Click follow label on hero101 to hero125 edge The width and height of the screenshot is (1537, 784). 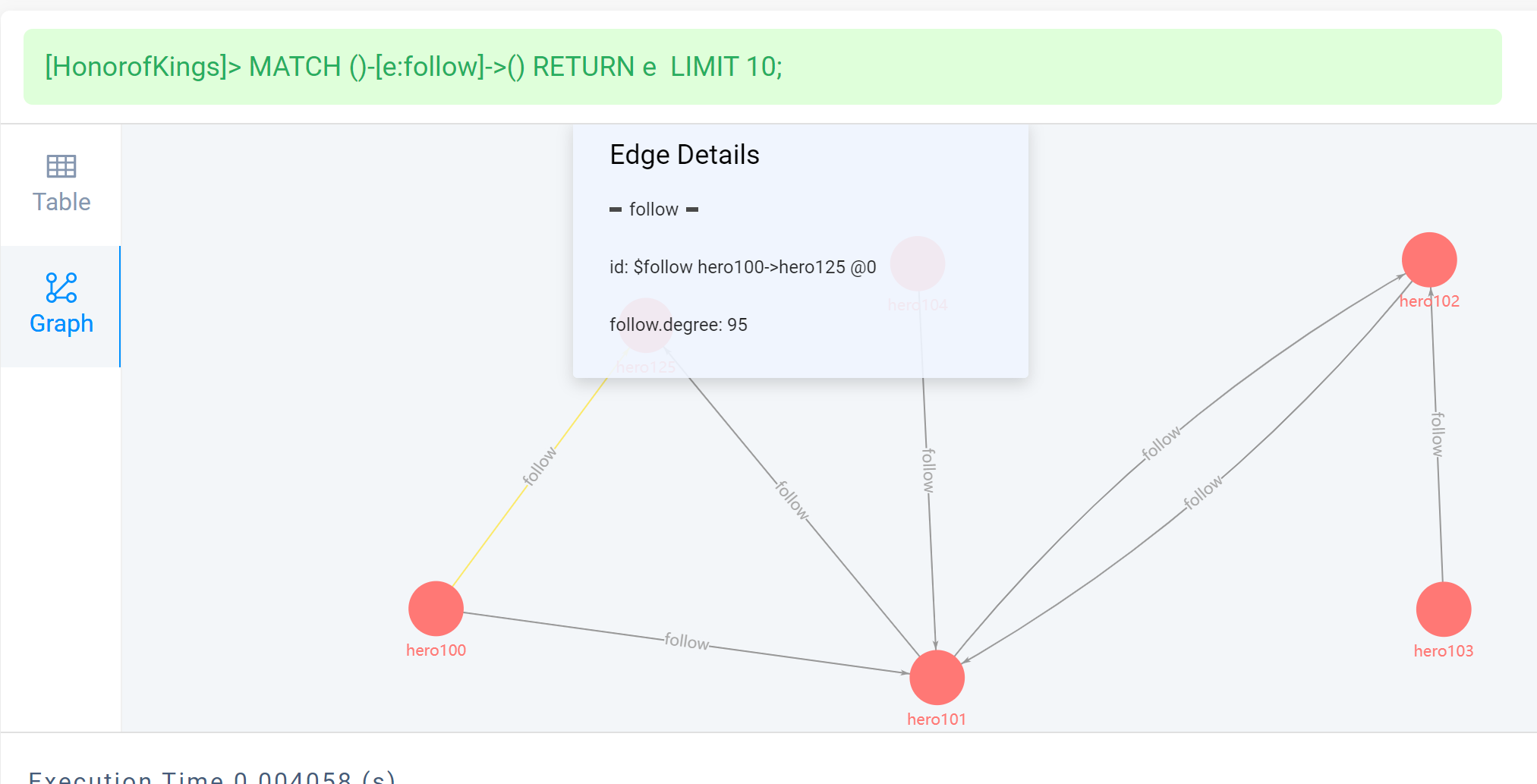792,500
